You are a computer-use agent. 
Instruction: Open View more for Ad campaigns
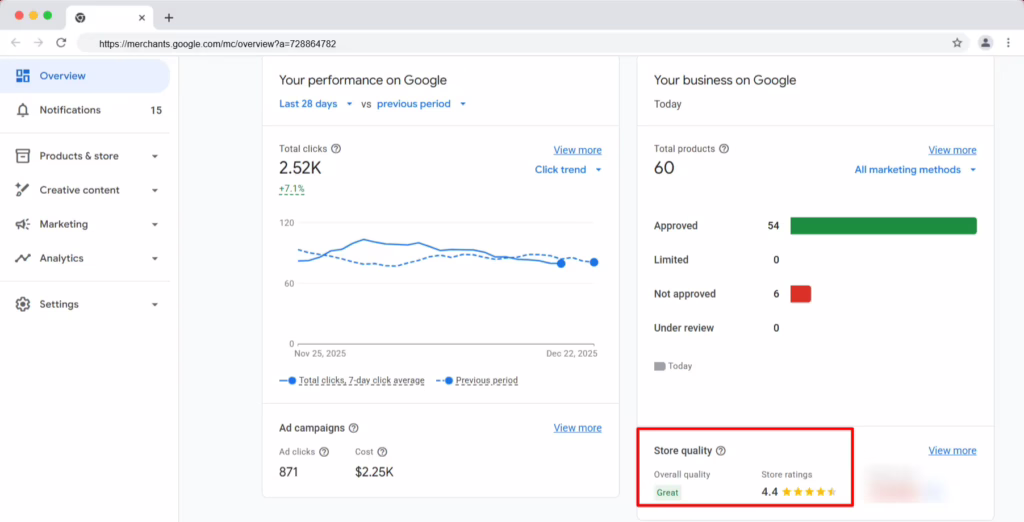pos(577,428)
